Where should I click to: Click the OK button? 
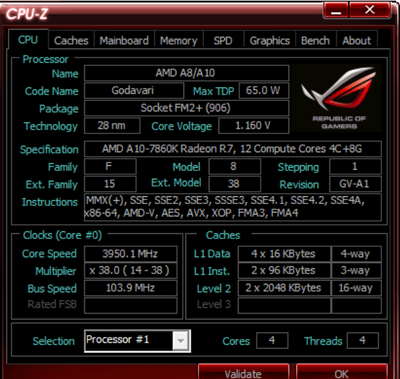point(341,372)
